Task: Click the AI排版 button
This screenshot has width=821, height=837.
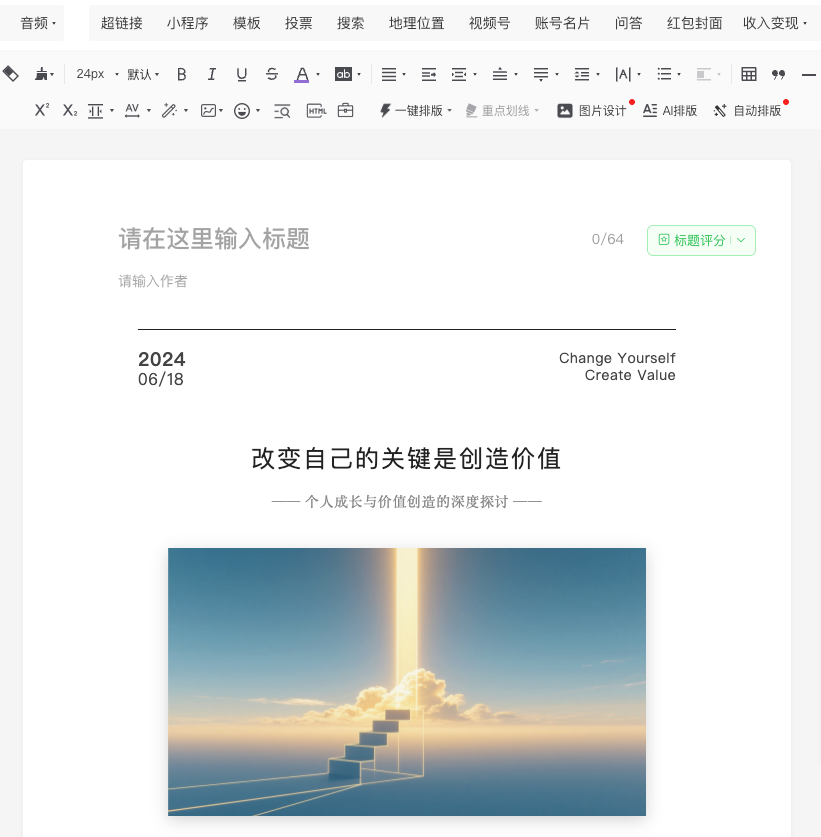Action: tap(670, 110)
